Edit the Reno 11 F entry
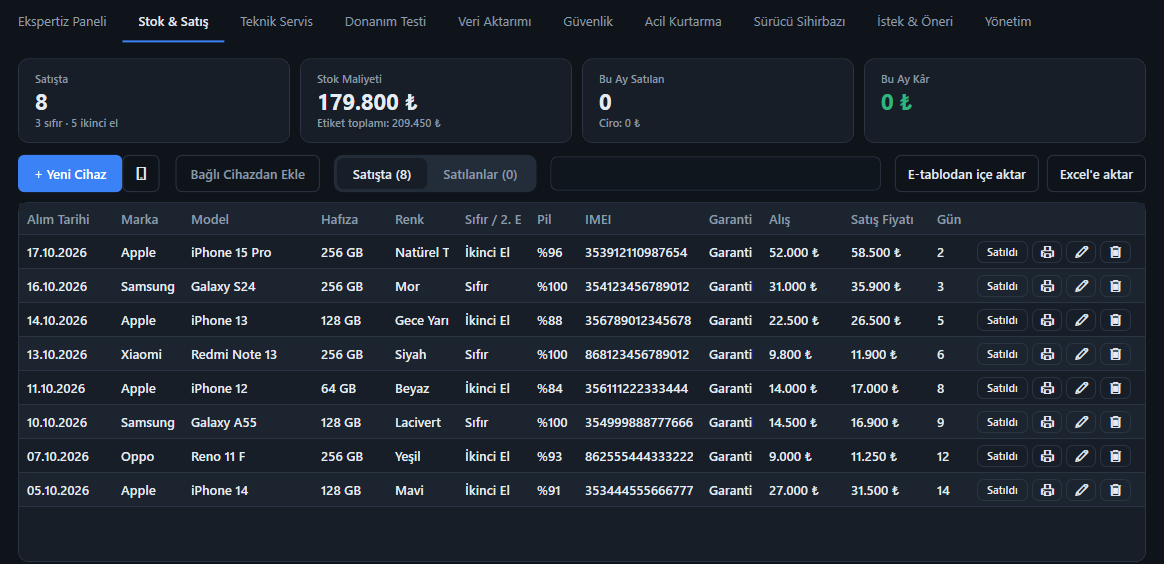Screen dimensions: 1164x564 pyautogui.click(x=1081, y=456)
